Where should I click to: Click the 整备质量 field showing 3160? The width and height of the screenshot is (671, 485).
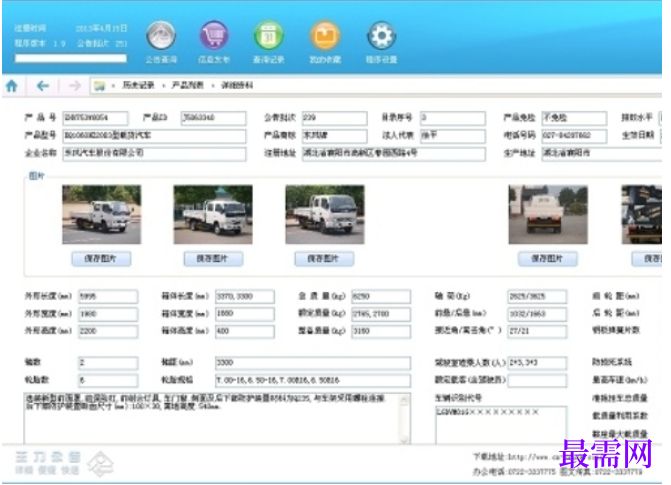click(x=381, y=331)
